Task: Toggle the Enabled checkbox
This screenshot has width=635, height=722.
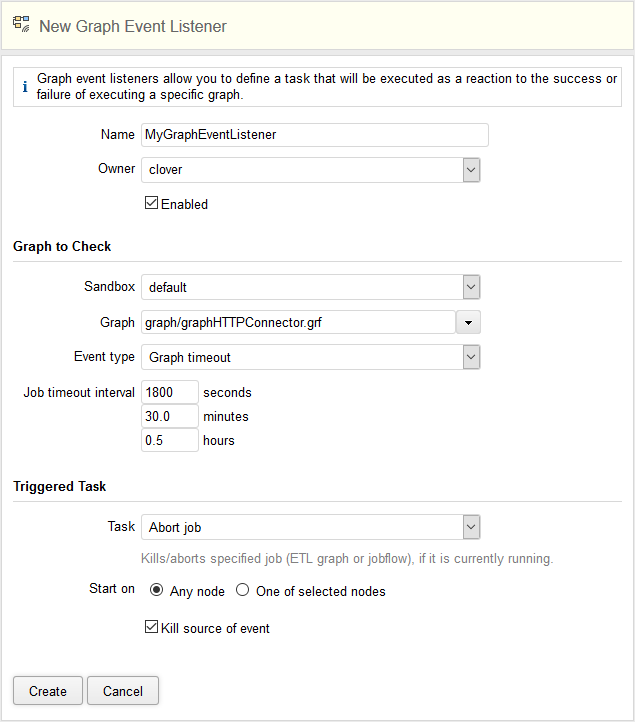Action: (152, 204)
